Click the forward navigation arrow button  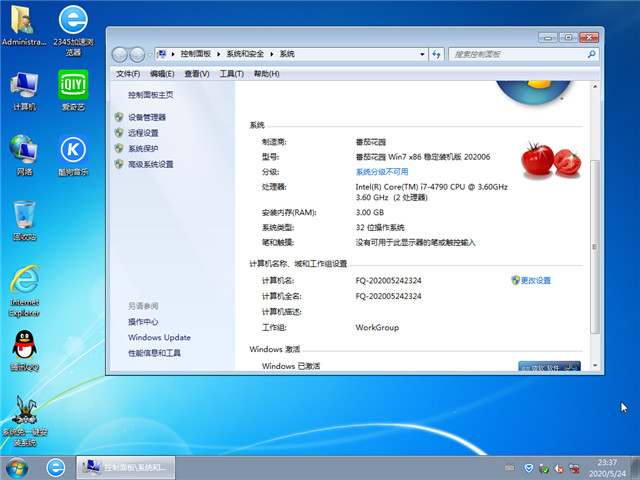point(137,54)
